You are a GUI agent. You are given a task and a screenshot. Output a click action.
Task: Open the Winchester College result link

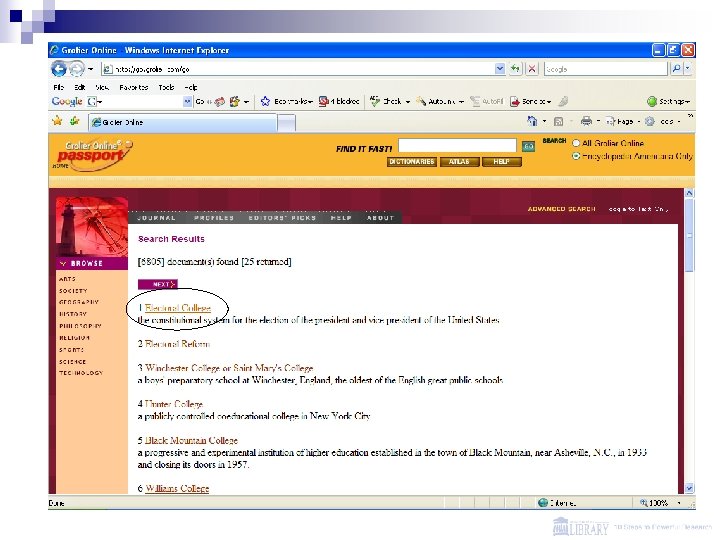coord(229,368)
